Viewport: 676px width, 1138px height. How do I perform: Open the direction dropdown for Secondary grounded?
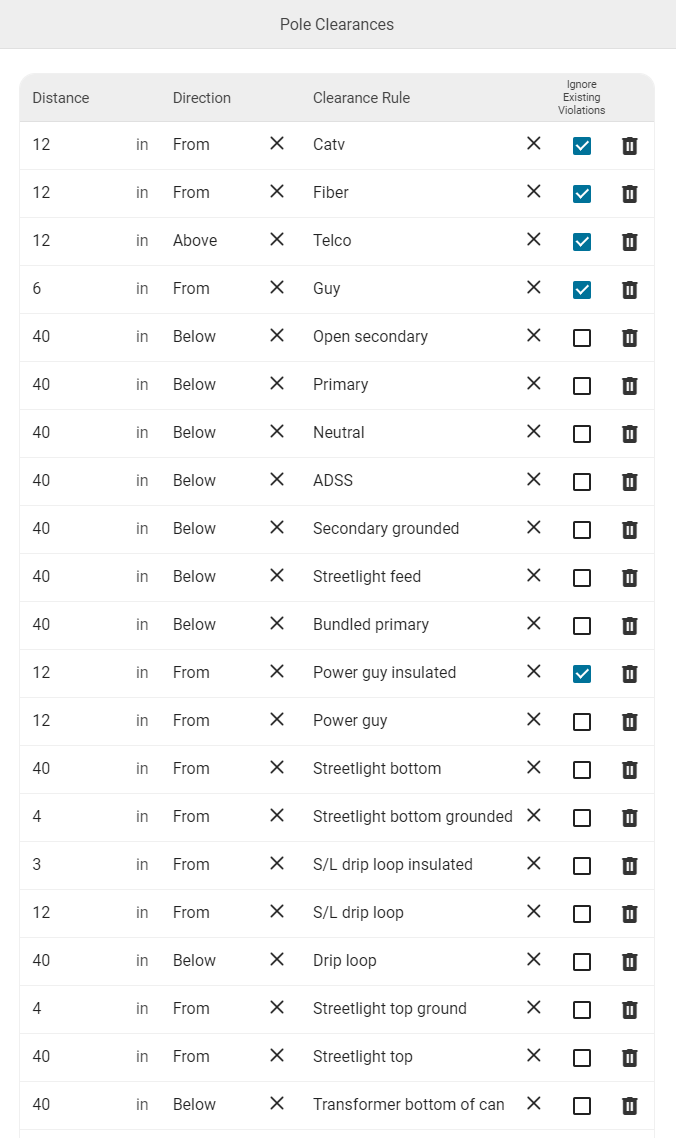[x=219, y=528]
